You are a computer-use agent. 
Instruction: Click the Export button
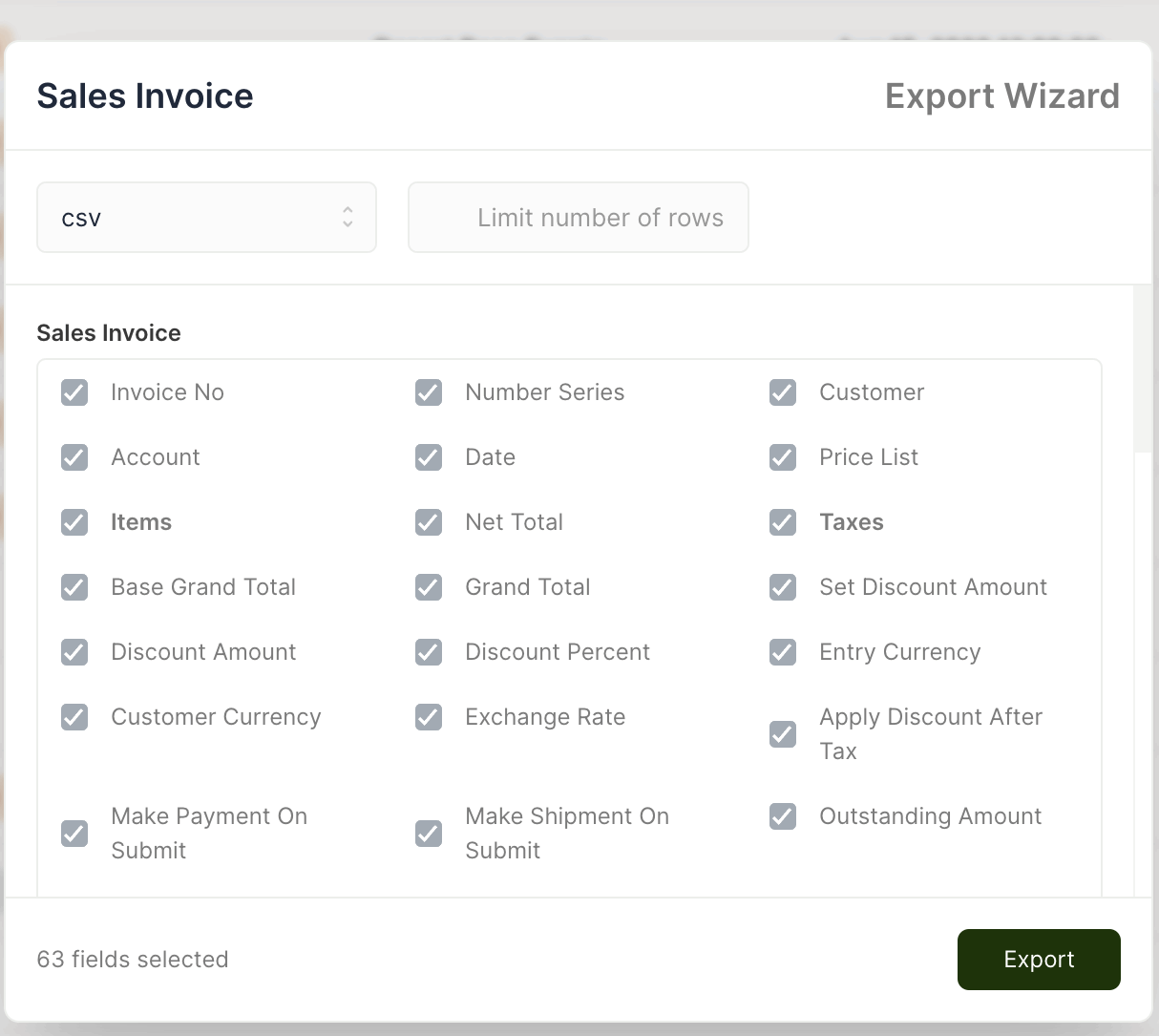(1039, 960)
